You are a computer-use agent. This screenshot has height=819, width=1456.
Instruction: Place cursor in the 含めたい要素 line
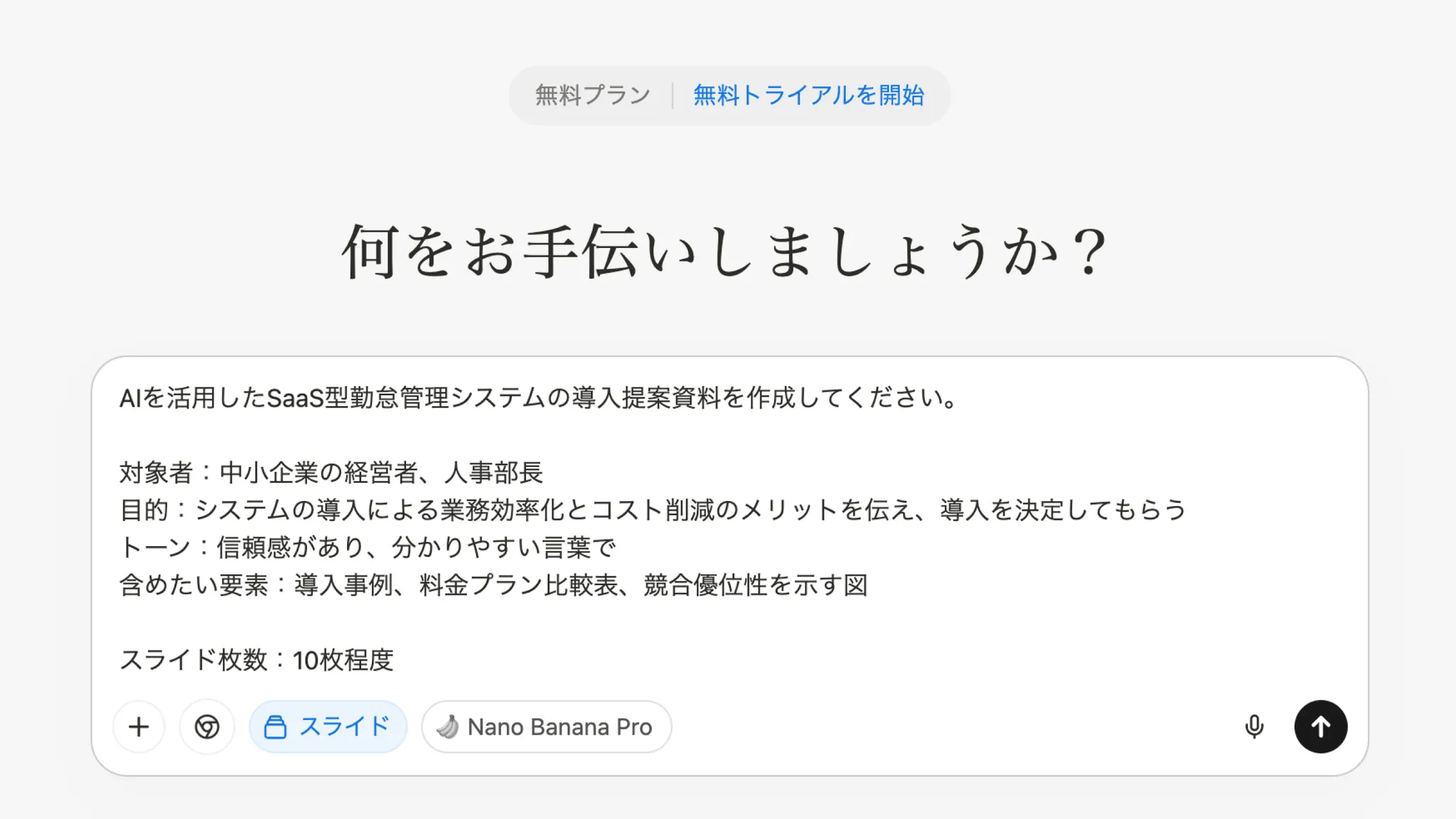coord(493,585)
